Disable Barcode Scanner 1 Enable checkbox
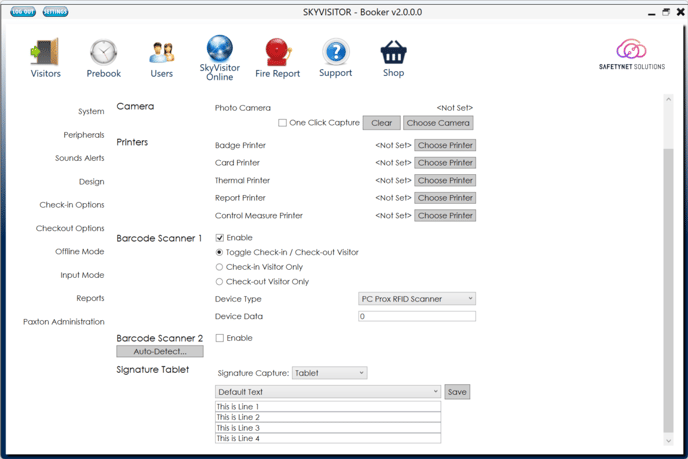The width and height of the screenshot is (688, 459). tap(220, 238)
